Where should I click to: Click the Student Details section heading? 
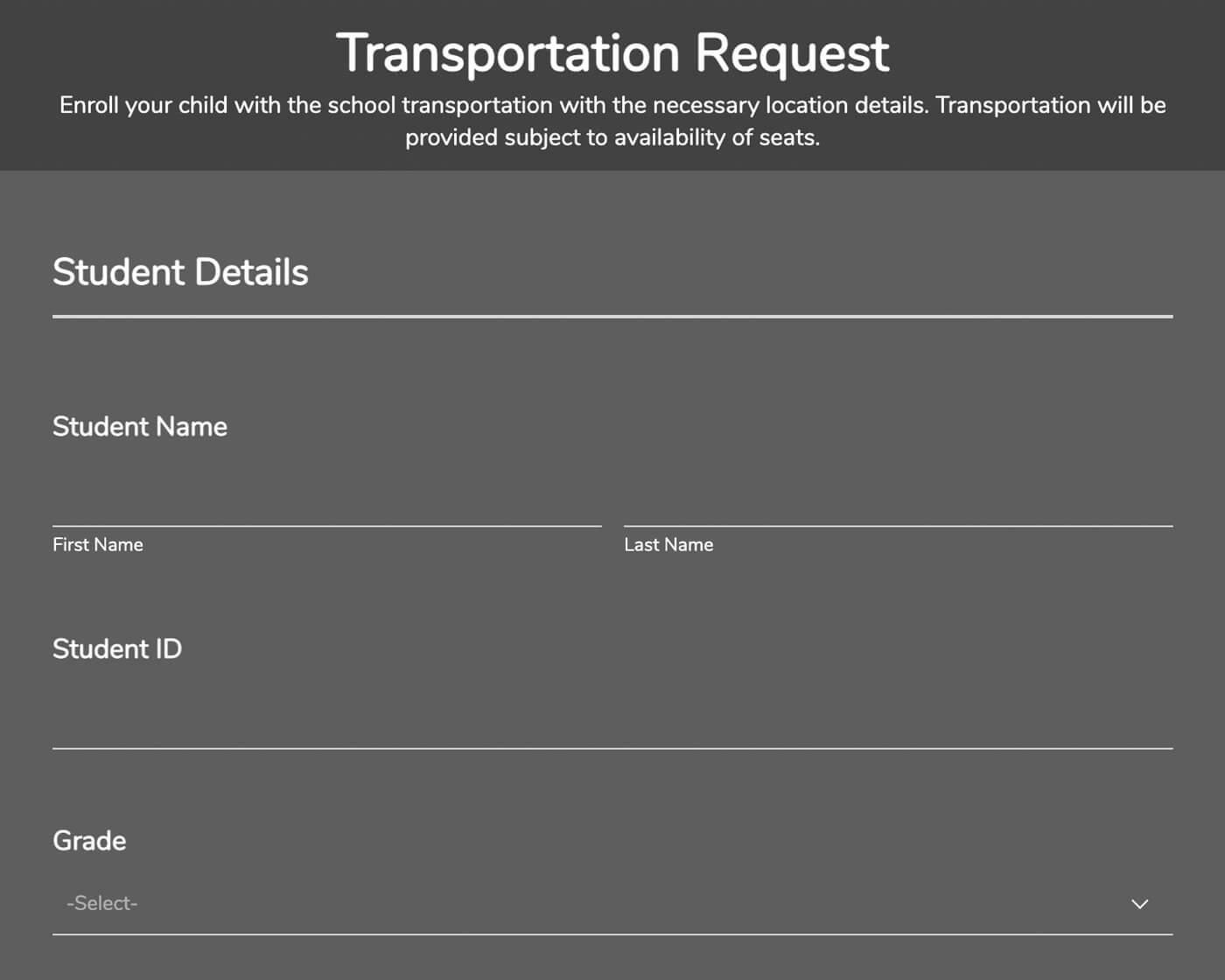[179, 271]
